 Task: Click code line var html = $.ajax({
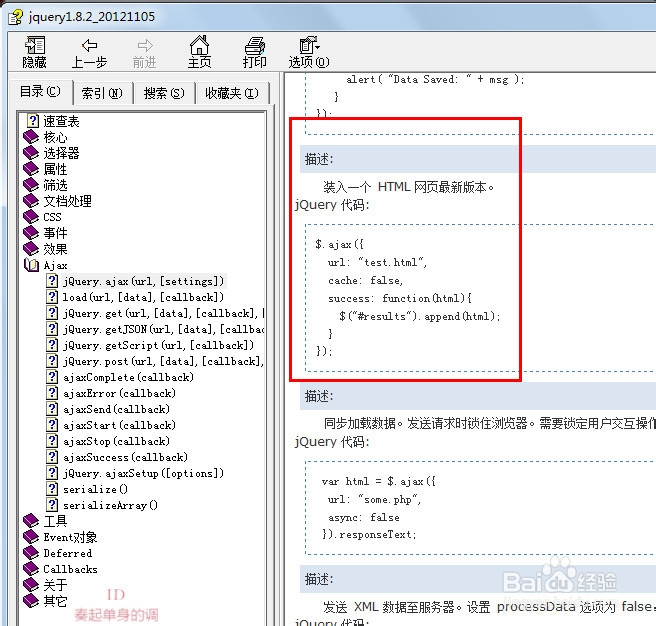pyautogui.click(x=379, y=481)
